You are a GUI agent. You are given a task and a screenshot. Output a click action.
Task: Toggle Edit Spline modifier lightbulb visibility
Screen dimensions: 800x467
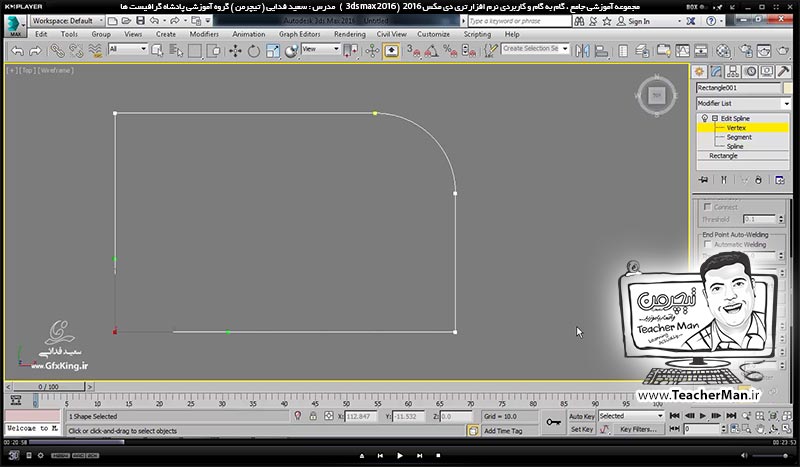(x=705, y=118)
